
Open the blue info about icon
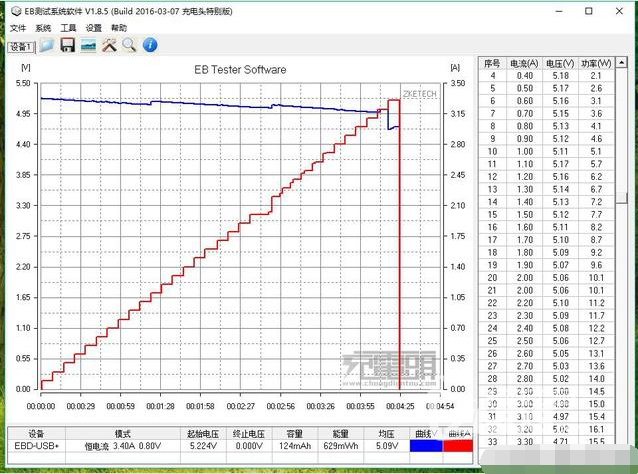point(150,45)
